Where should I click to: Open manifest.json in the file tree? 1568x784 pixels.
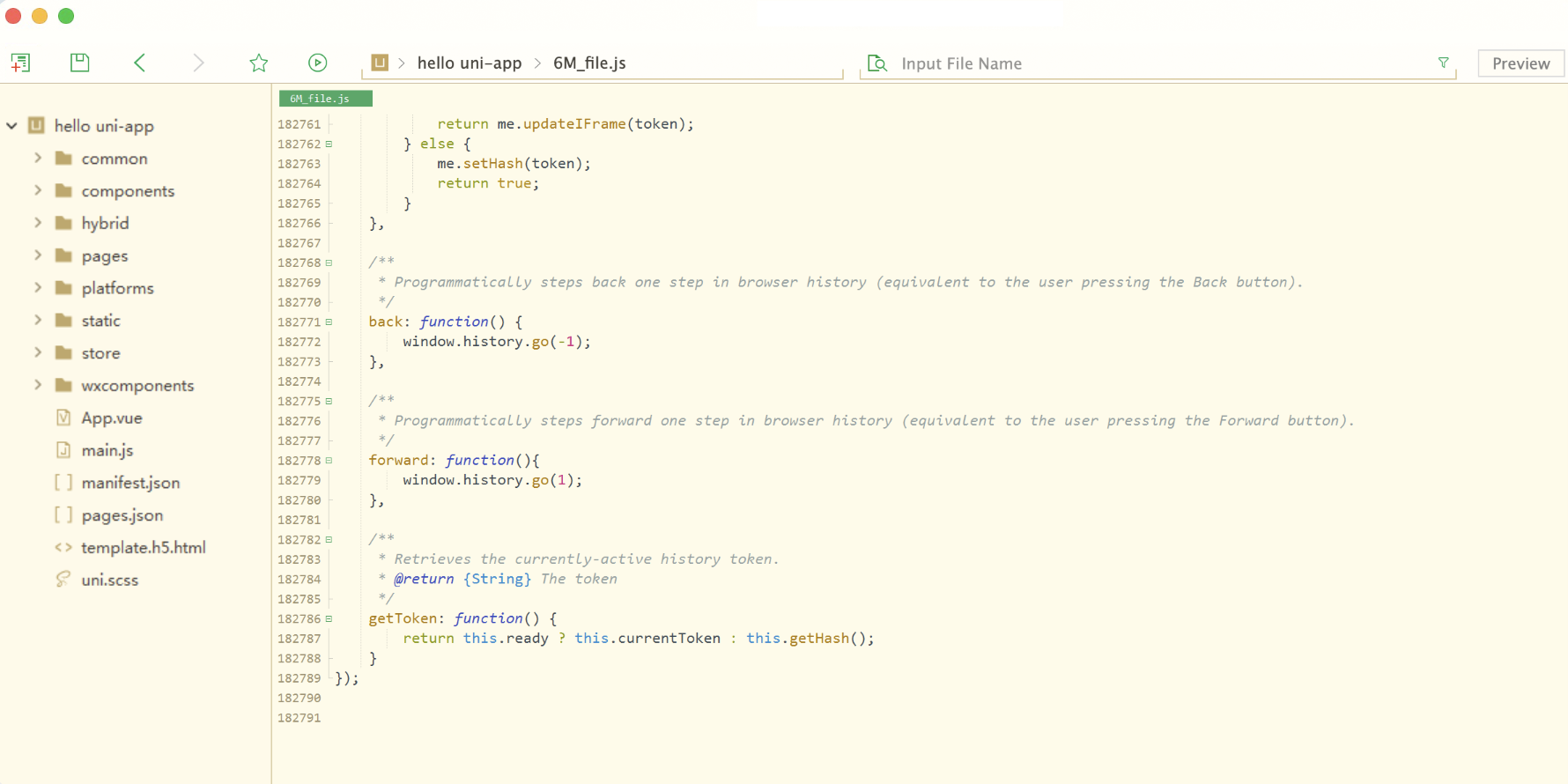click(130, 483)
